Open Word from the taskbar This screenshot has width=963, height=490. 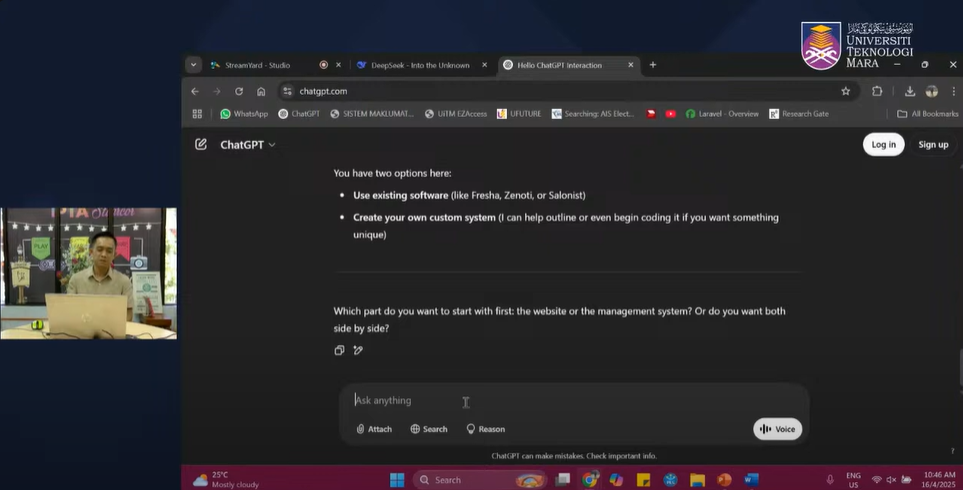point(751,480)
